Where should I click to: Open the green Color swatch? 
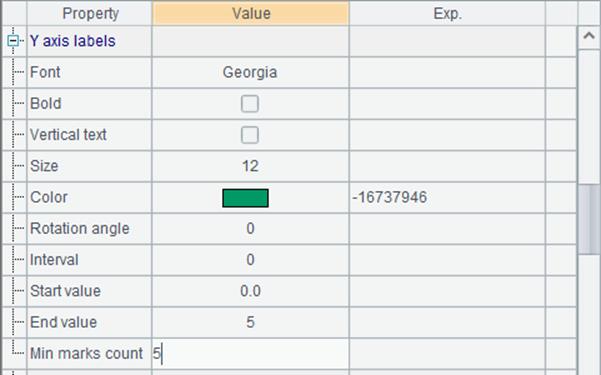245,198
